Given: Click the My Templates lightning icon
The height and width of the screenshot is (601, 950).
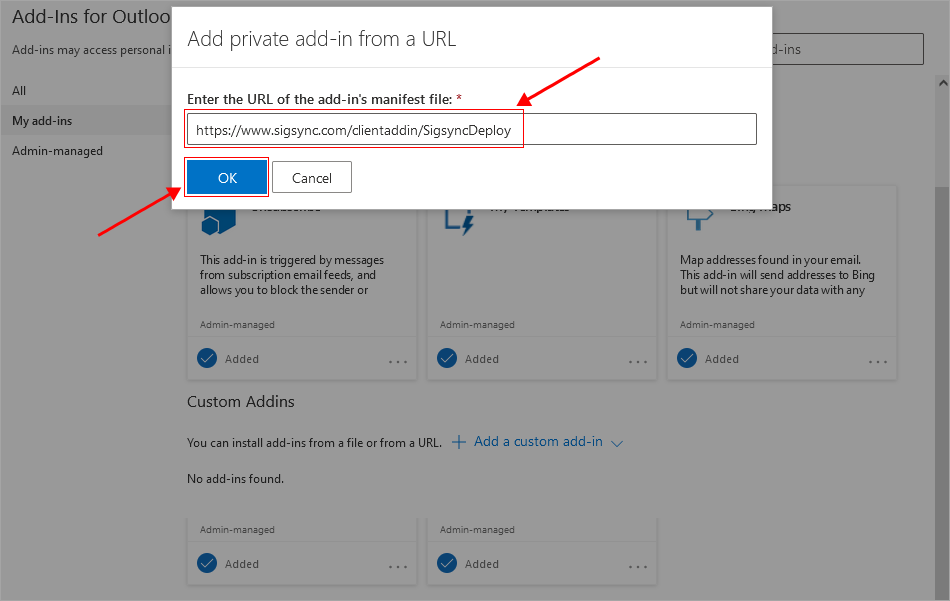Looking at the screenshot, I should point(458,221).
